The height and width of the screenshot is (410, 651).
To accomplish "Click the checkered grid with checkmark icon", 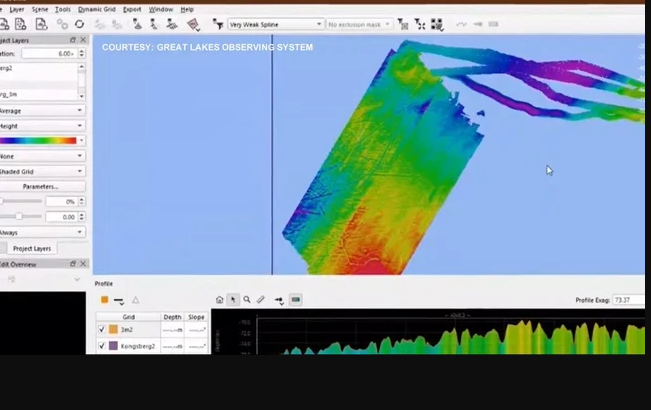I will coord(437,25).
